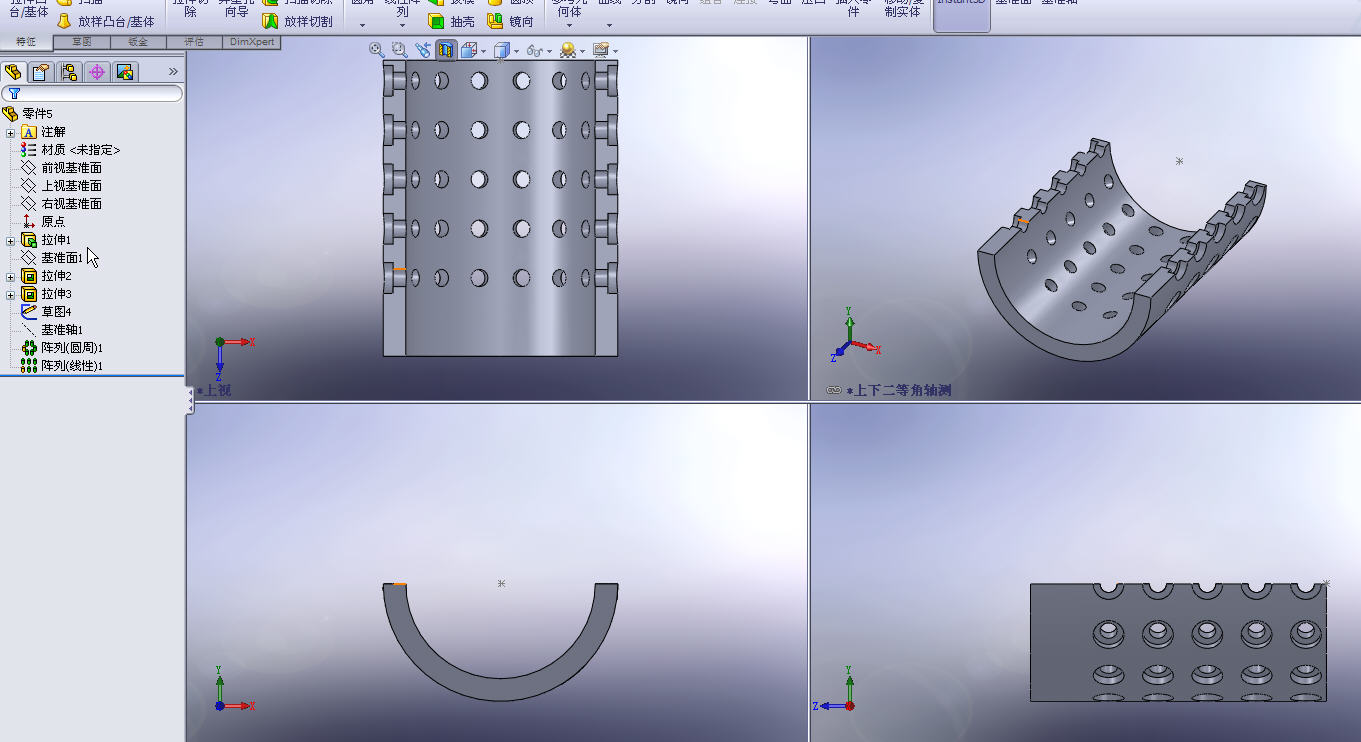Click the 原点 origin icon in tree
The image size is (1361, 742).
pyautogui.click(x=28, y=222)
